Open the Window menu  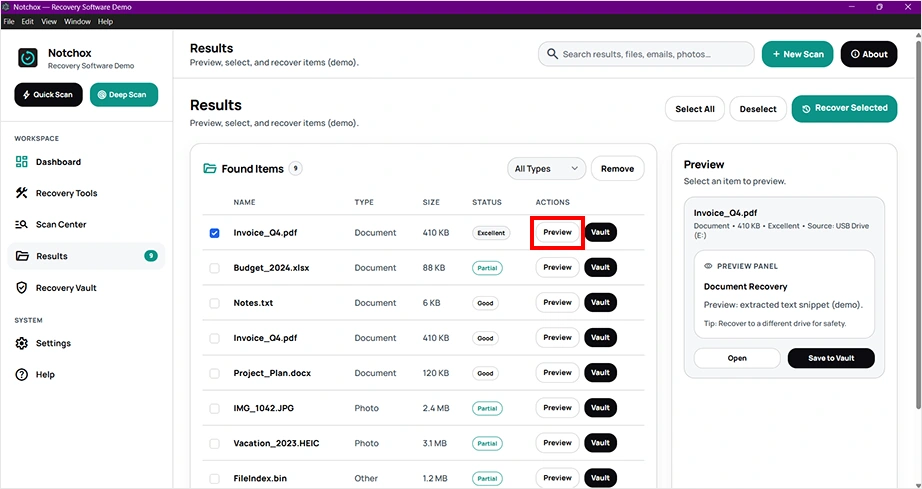pos(77,21)
